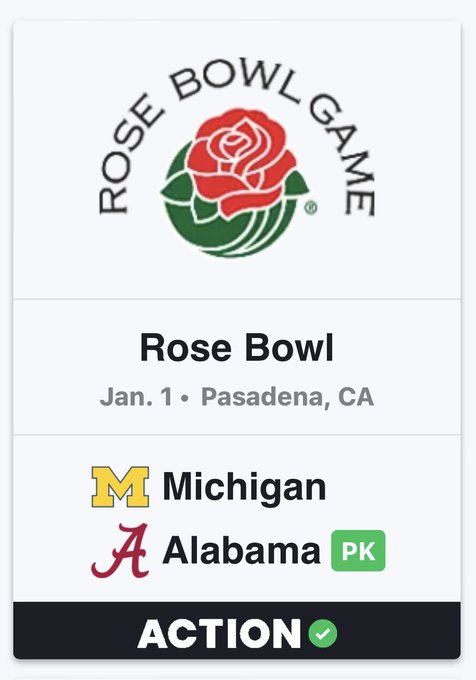476x680 pixels.
Task: Select the Alabama script A logo
Action: 120,551
